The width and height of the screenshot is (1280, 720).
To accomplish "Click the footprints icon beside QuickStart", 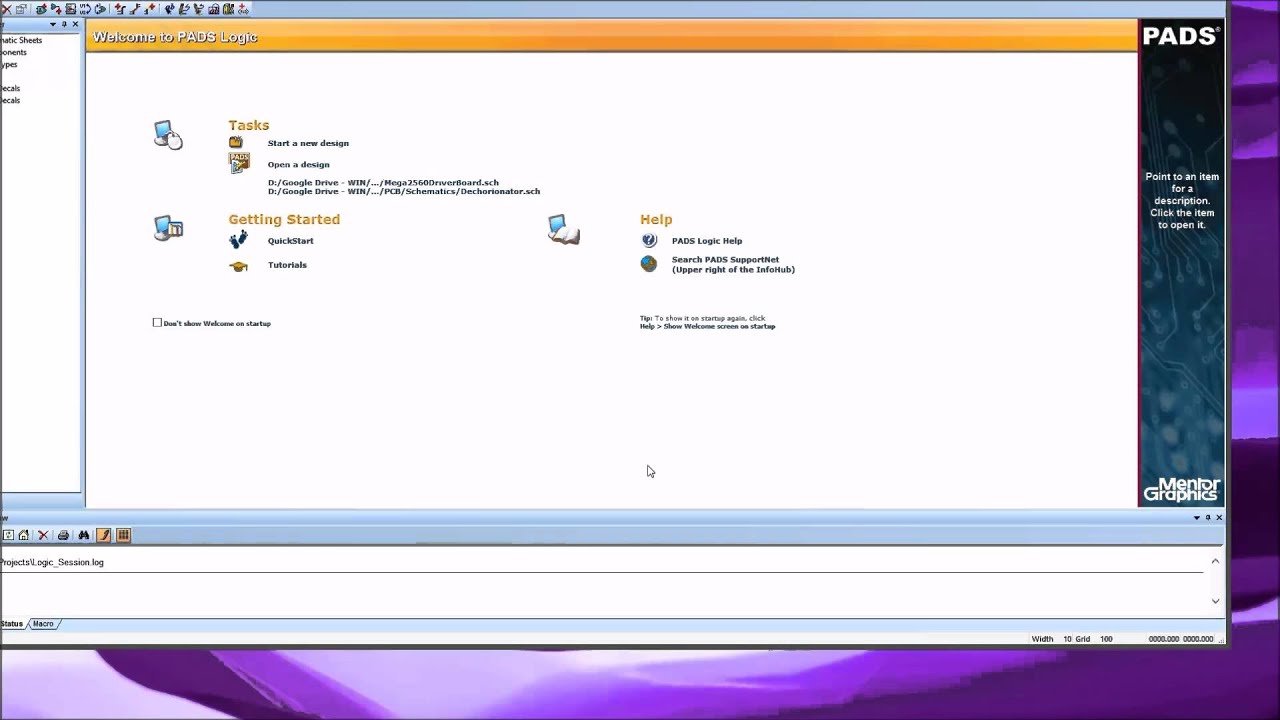I will tap(238, 240).
